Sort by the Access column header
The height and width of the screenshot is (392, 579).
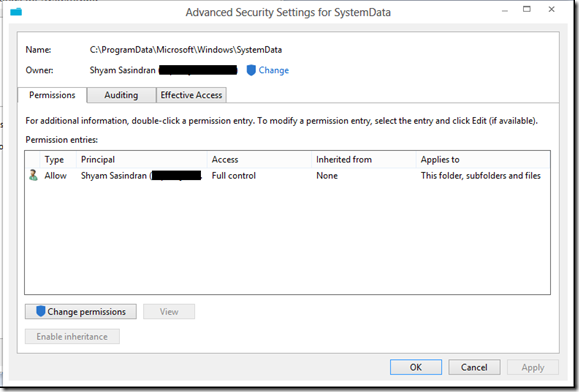(260, 159)
